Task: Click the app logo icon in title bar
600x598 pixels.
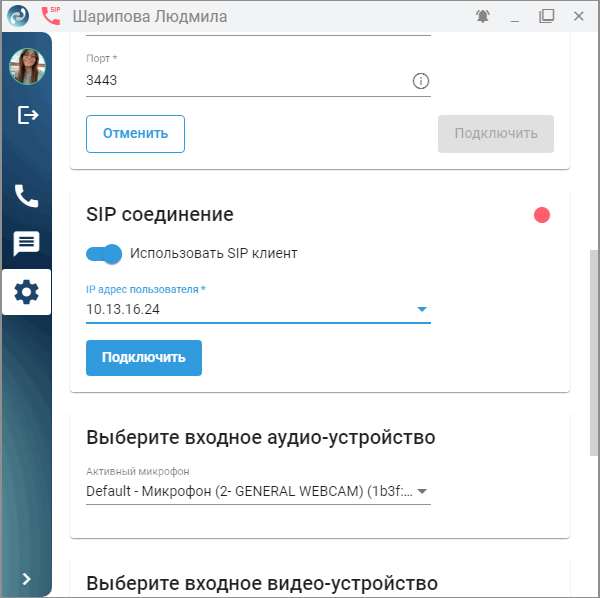Action: coord(18,16)
